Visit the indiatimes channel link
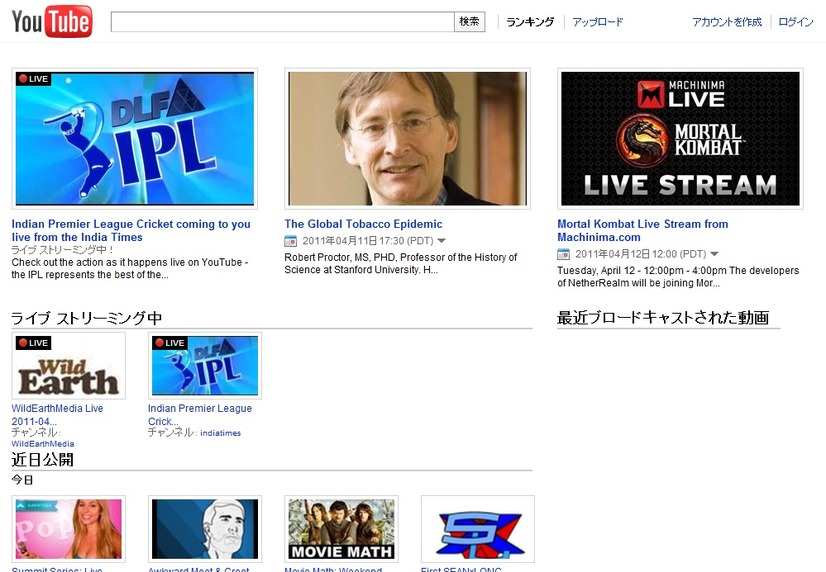Viewport: 826px width, 572px height. click(221, 433)
